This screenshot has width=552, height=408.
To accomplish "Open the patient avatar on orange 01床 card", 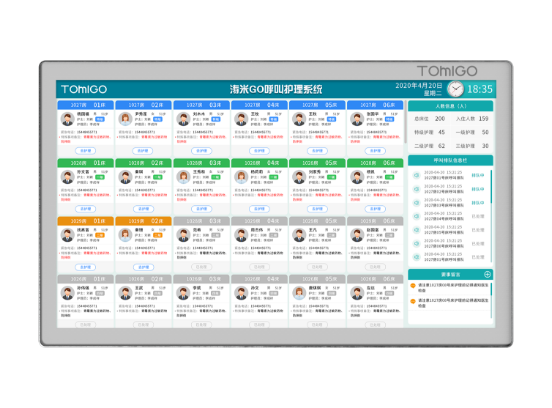I will [67, 235].
